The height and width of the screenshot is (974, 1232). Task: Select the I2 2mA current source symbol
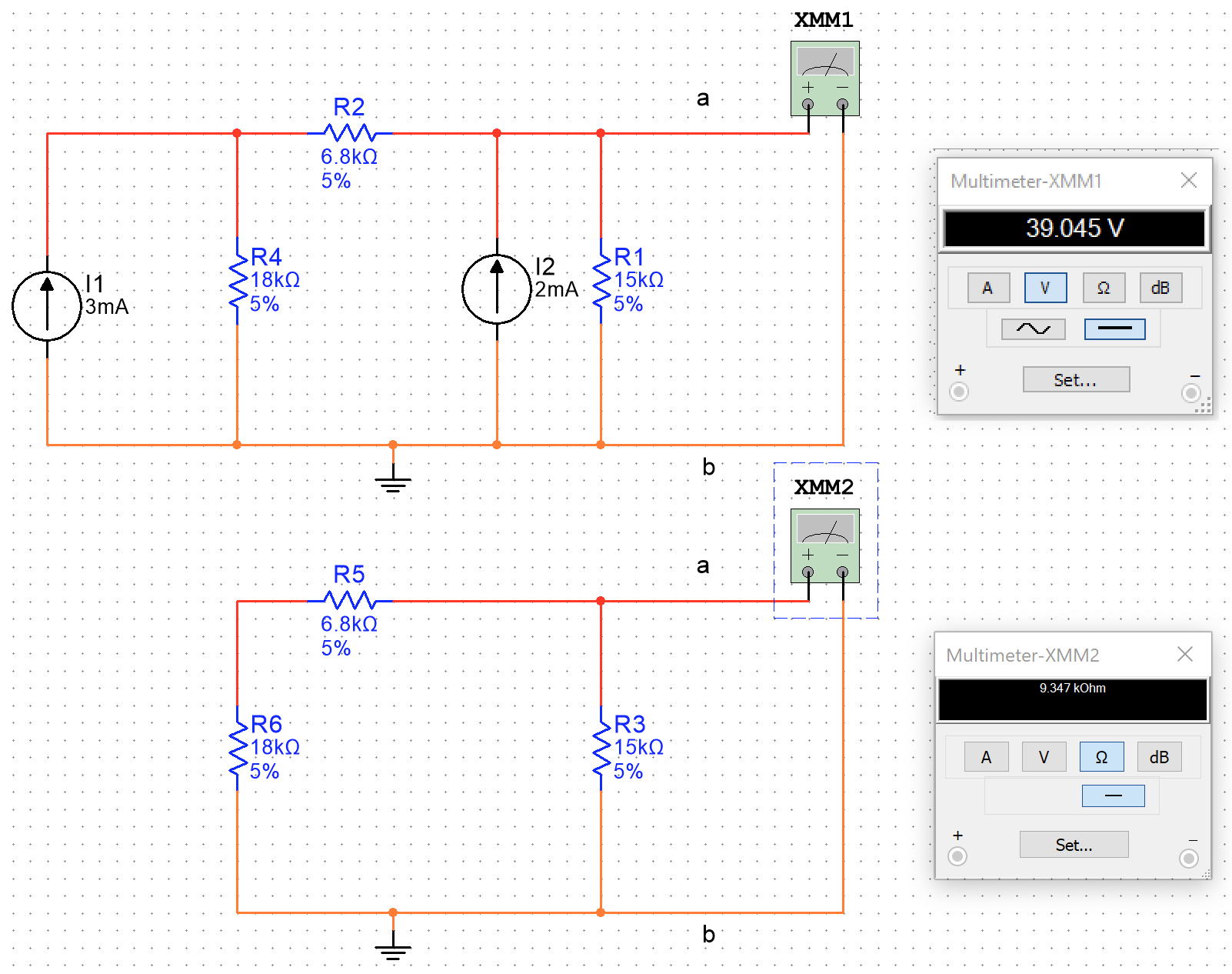click(x=497, y=289)
